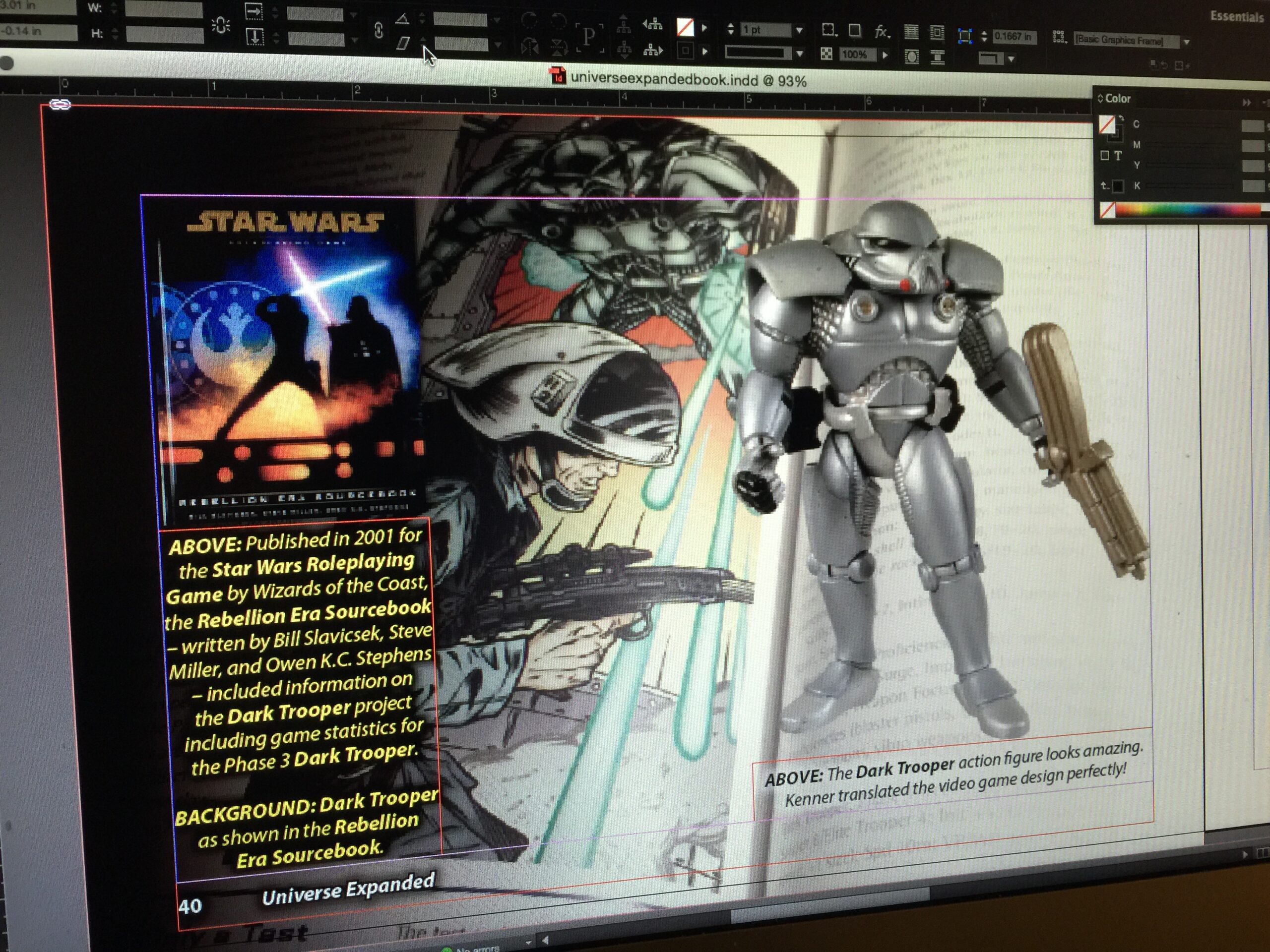Click the fit content to frame icon
The image size is (1270, 952).
click(x=965, y=36)
